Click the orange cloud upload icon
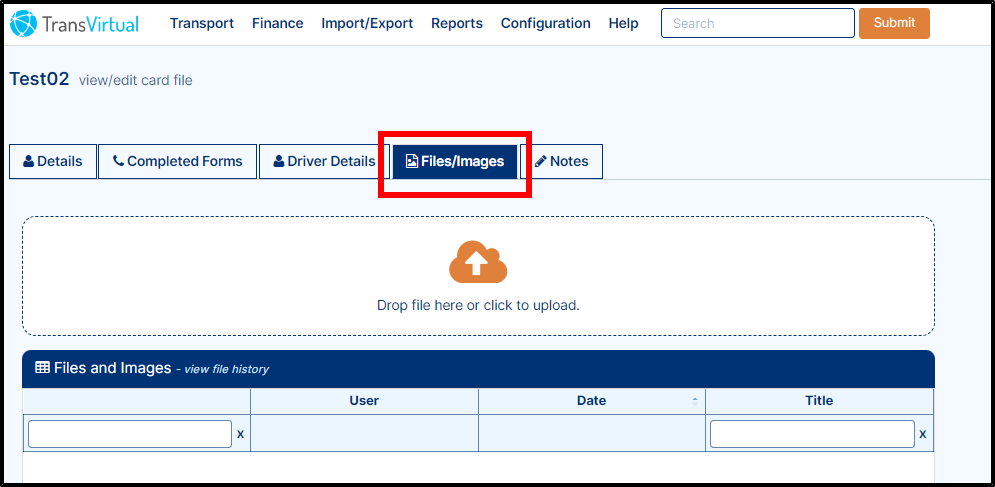The image size is (995, 487). (478, 262)
